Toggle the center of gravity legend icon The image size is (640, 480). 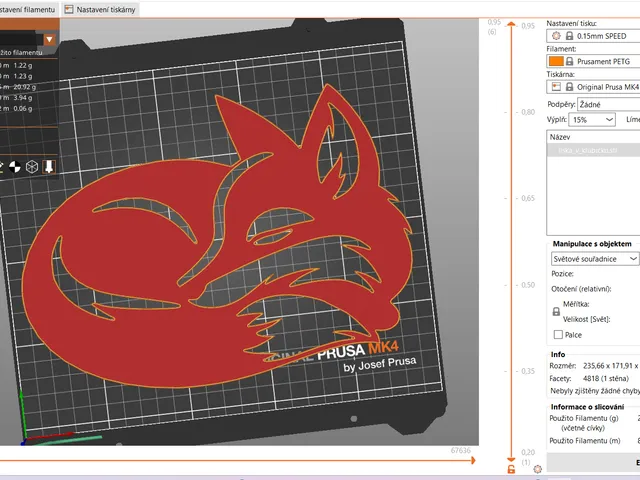click(15, 167)
